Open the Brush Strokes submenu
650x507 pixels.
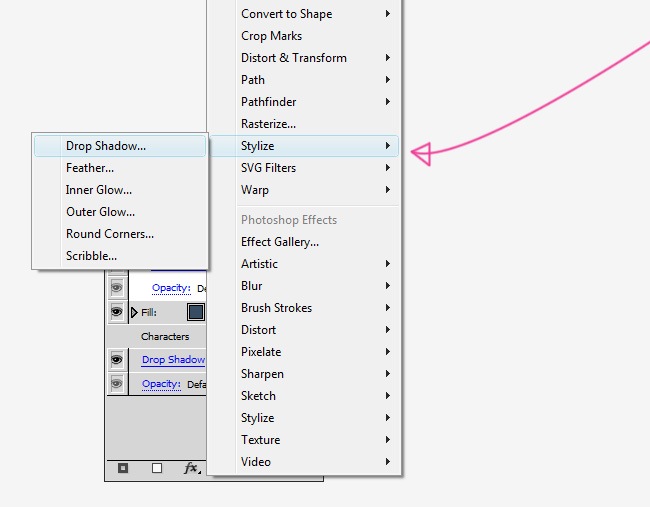pos(304,308)
